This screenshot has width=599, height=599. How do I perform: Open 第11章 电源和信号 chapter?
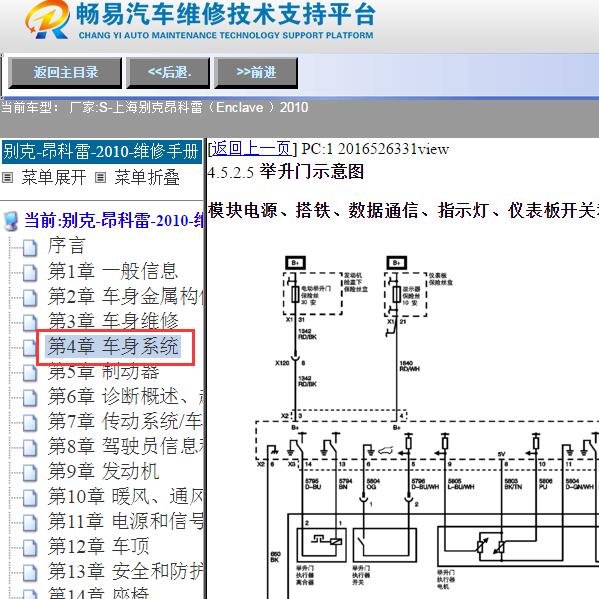pos(126,521)
